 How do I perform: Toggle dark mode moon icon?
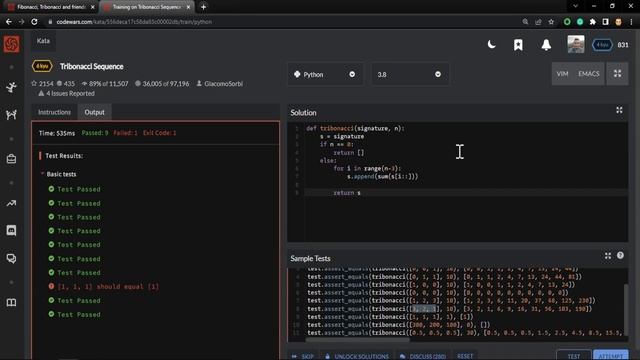[x=491, y=44]
